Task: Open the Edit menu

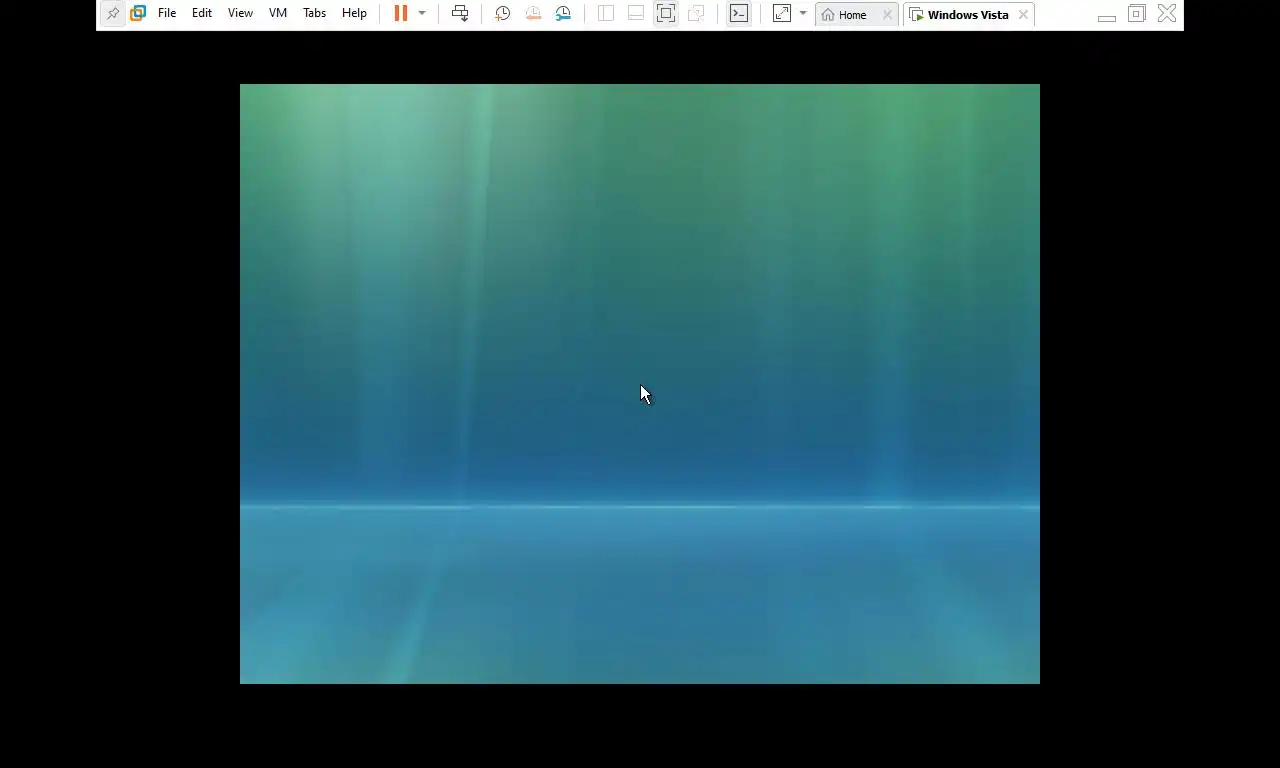Action: click(202, 14)
